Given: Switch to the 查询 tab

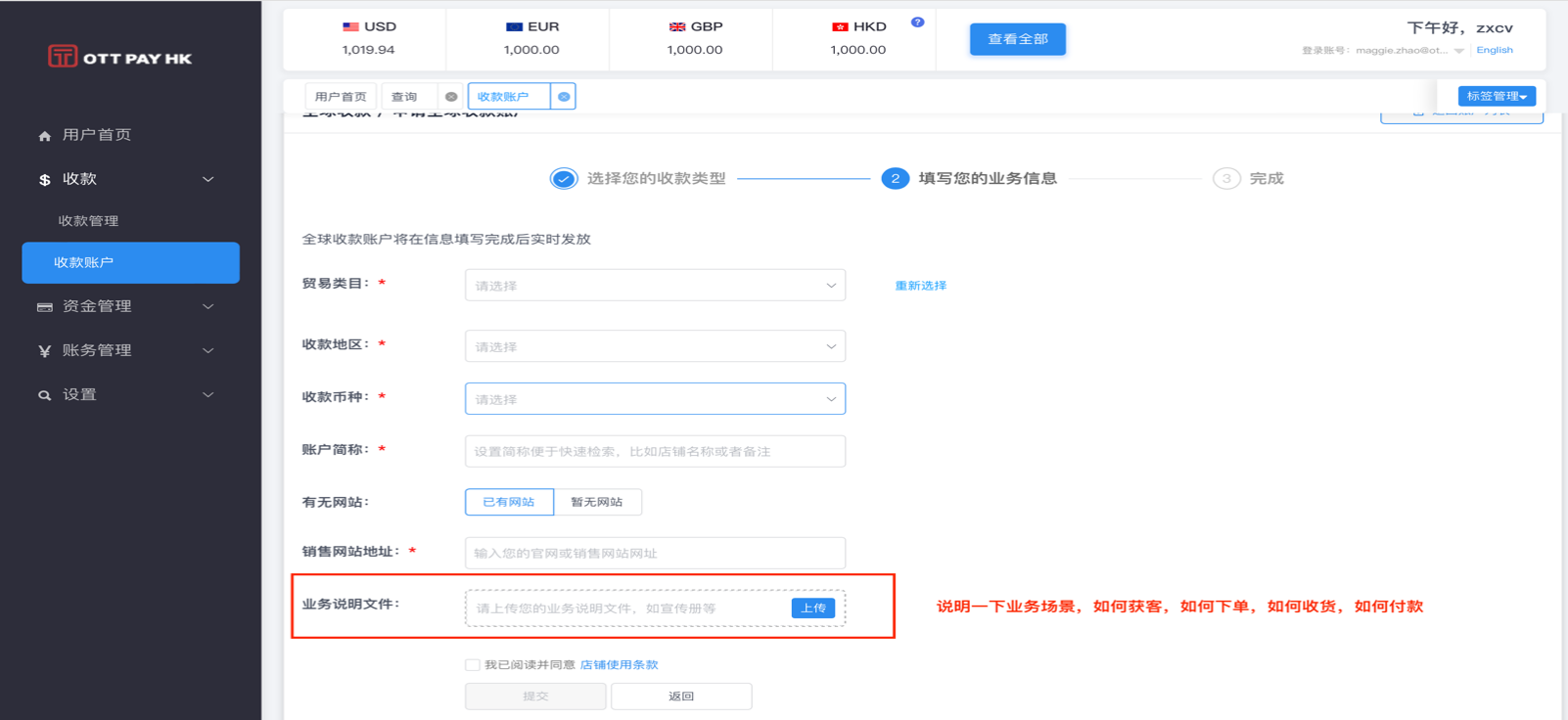Looking at the screenshot, I should tap(404, 97).
